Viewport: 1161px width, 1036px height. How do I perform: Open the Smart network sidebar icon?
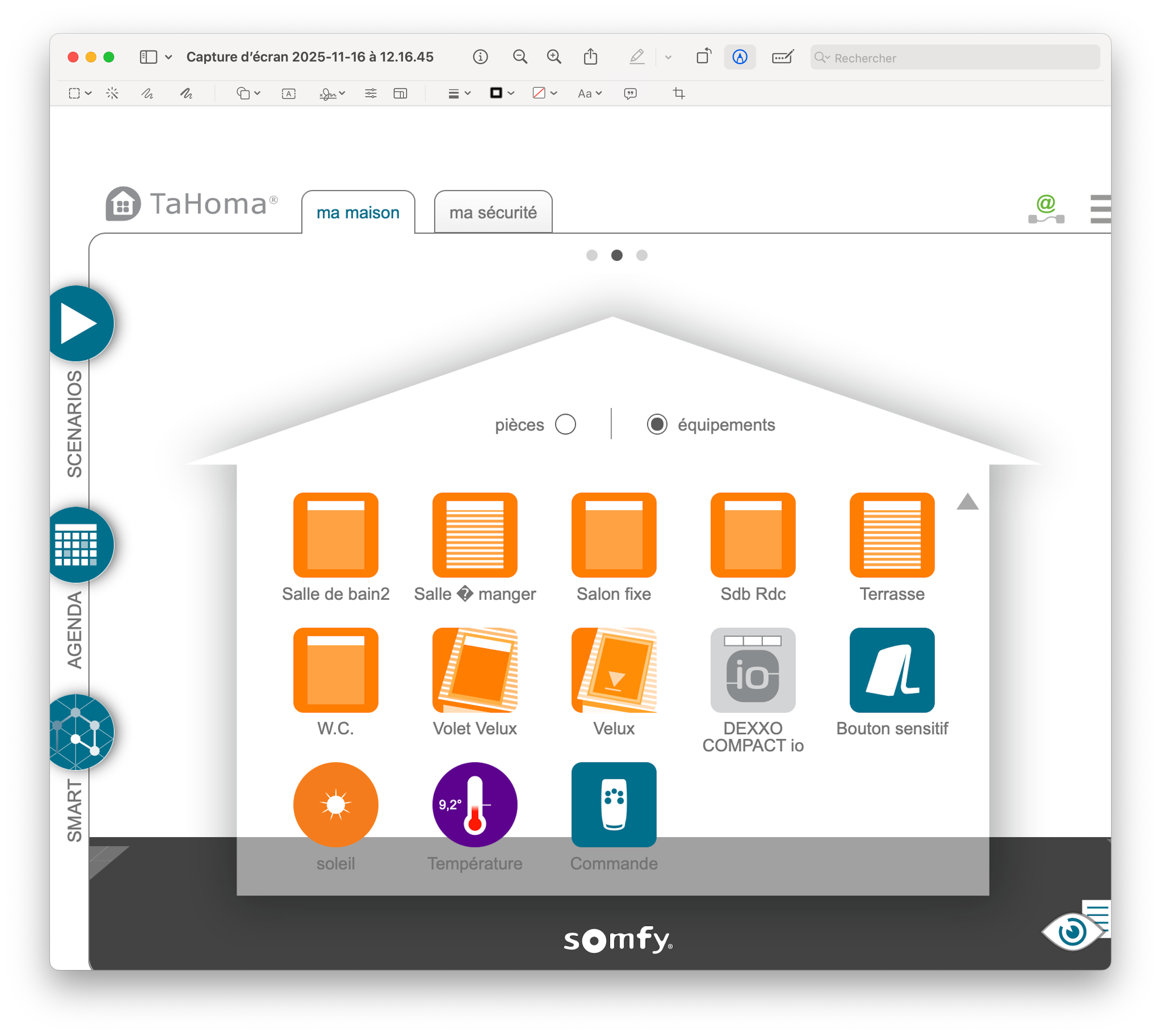pyautogui.click(x=78, y=732)
